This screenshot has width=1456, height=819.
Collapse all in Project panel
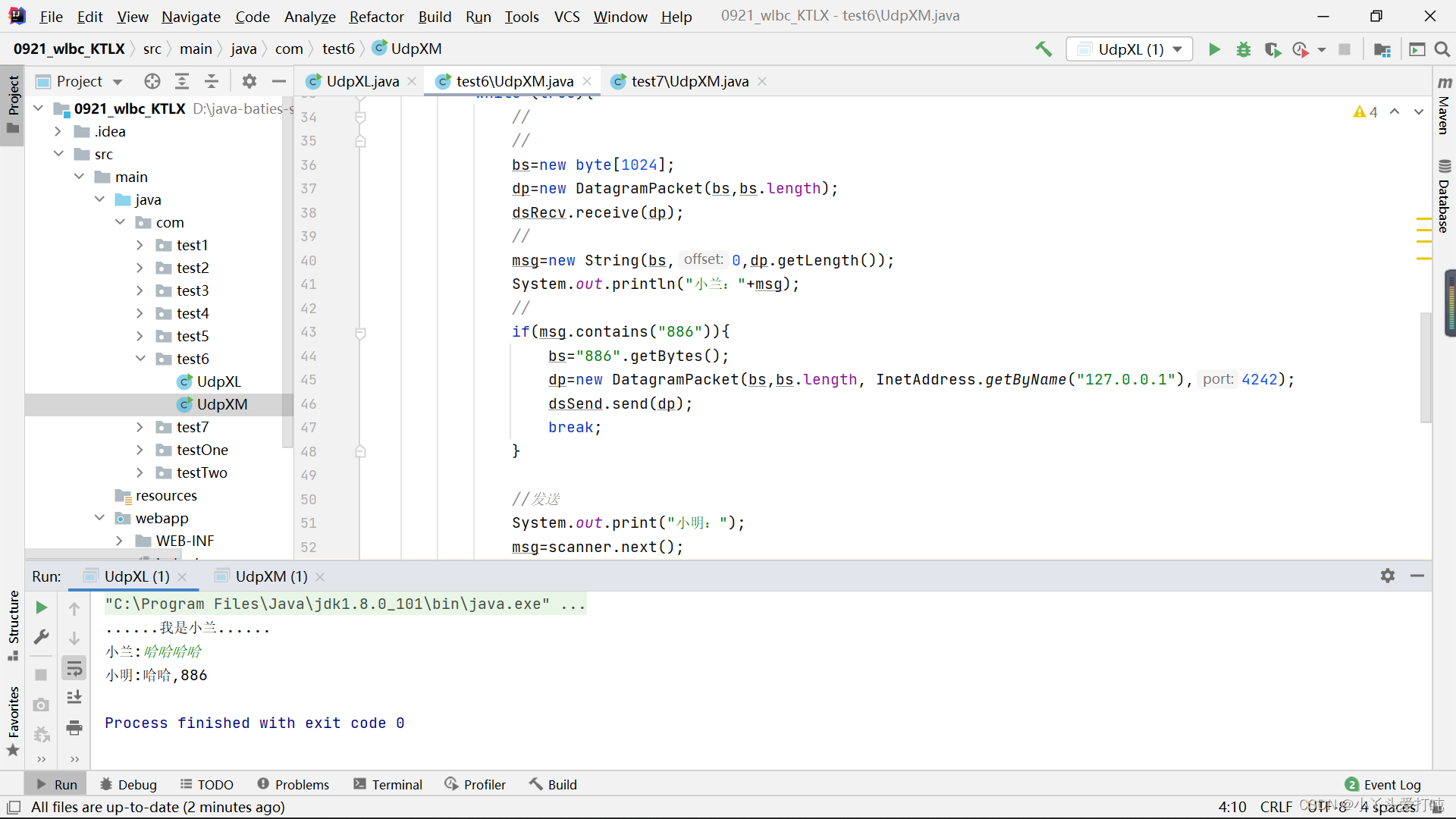(x=212, y=81)
